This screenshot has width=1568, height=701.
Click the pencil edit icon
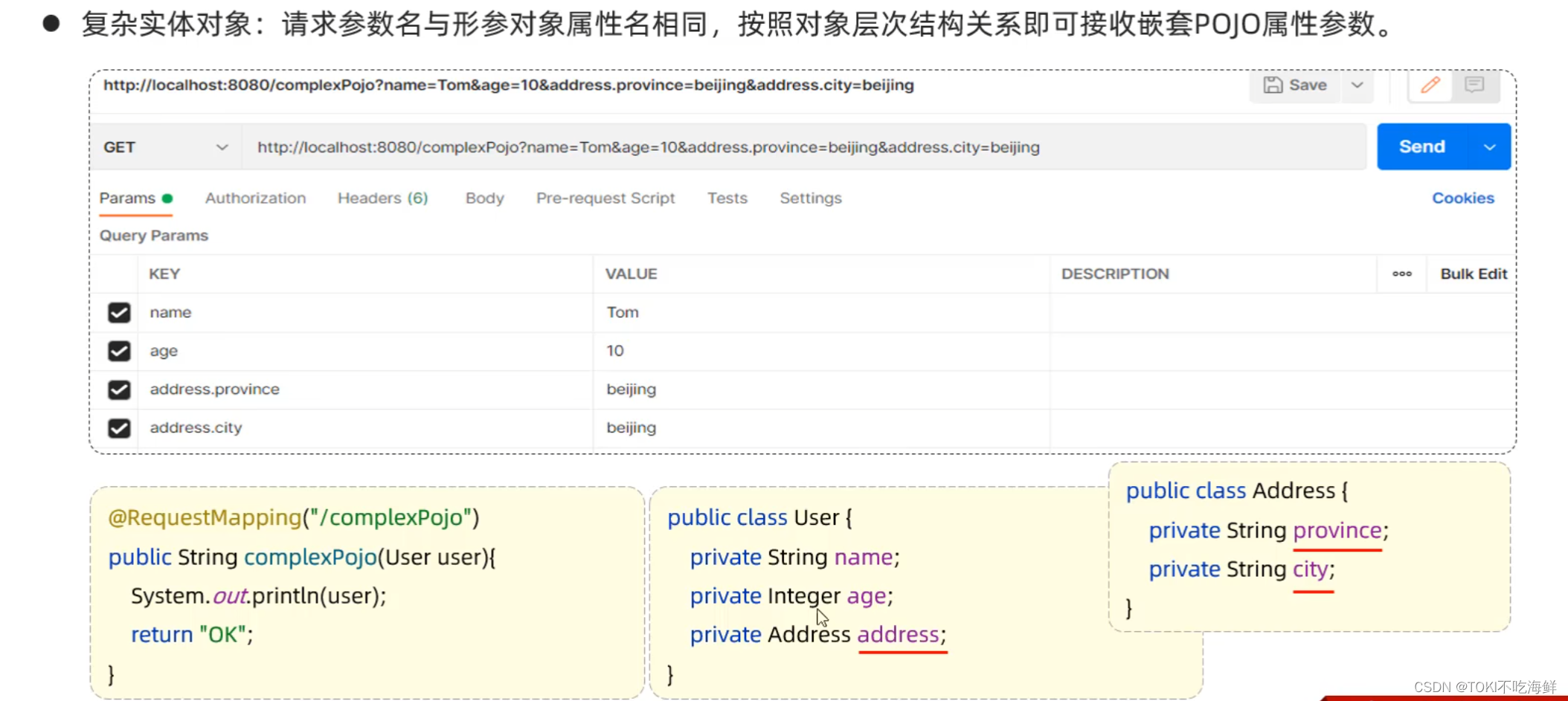[x=1430, y=85]
